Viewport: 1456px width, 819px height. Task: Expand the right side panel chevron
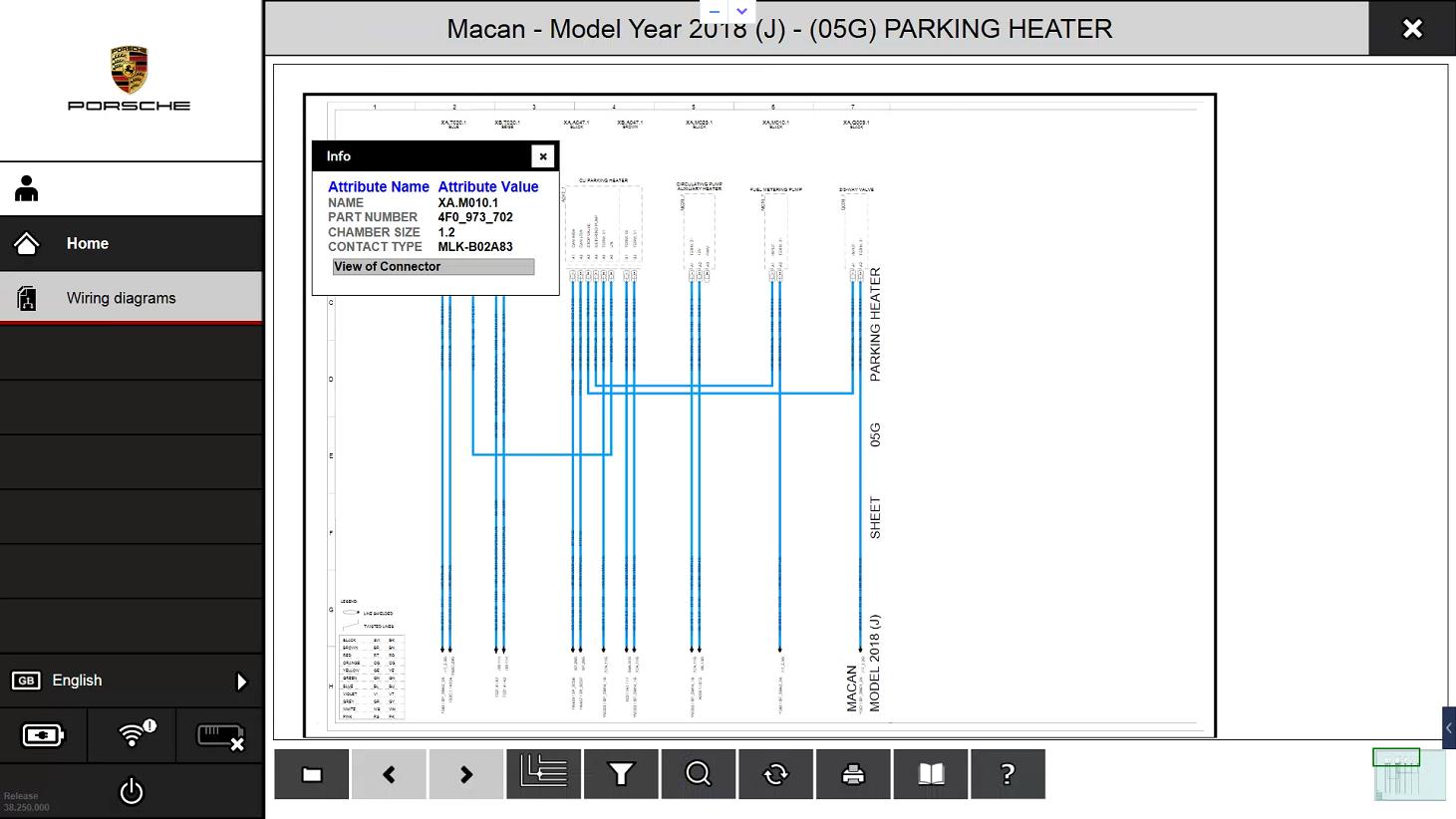[x=1449, y=727]
